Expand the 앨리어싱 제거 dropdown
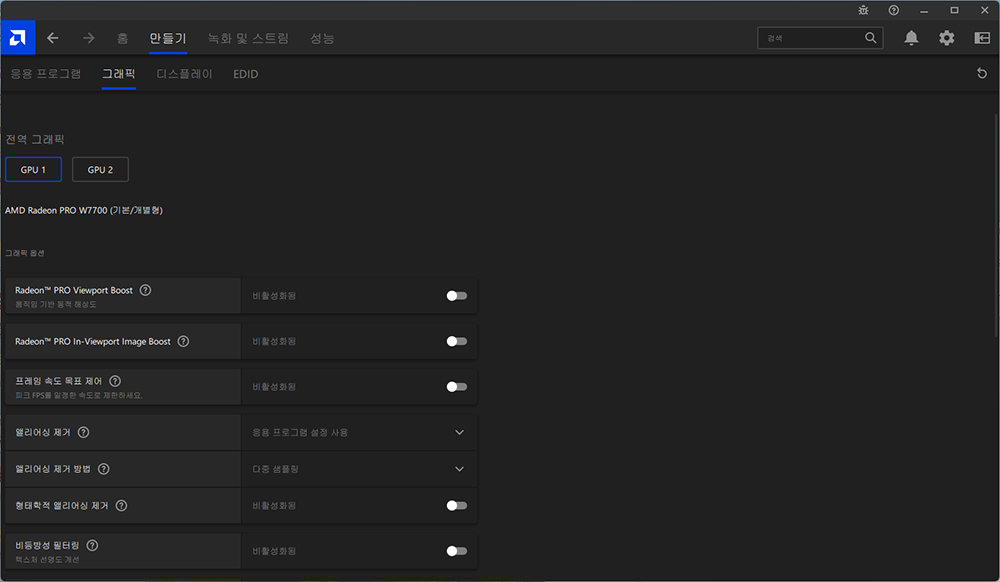 [459, 433]
